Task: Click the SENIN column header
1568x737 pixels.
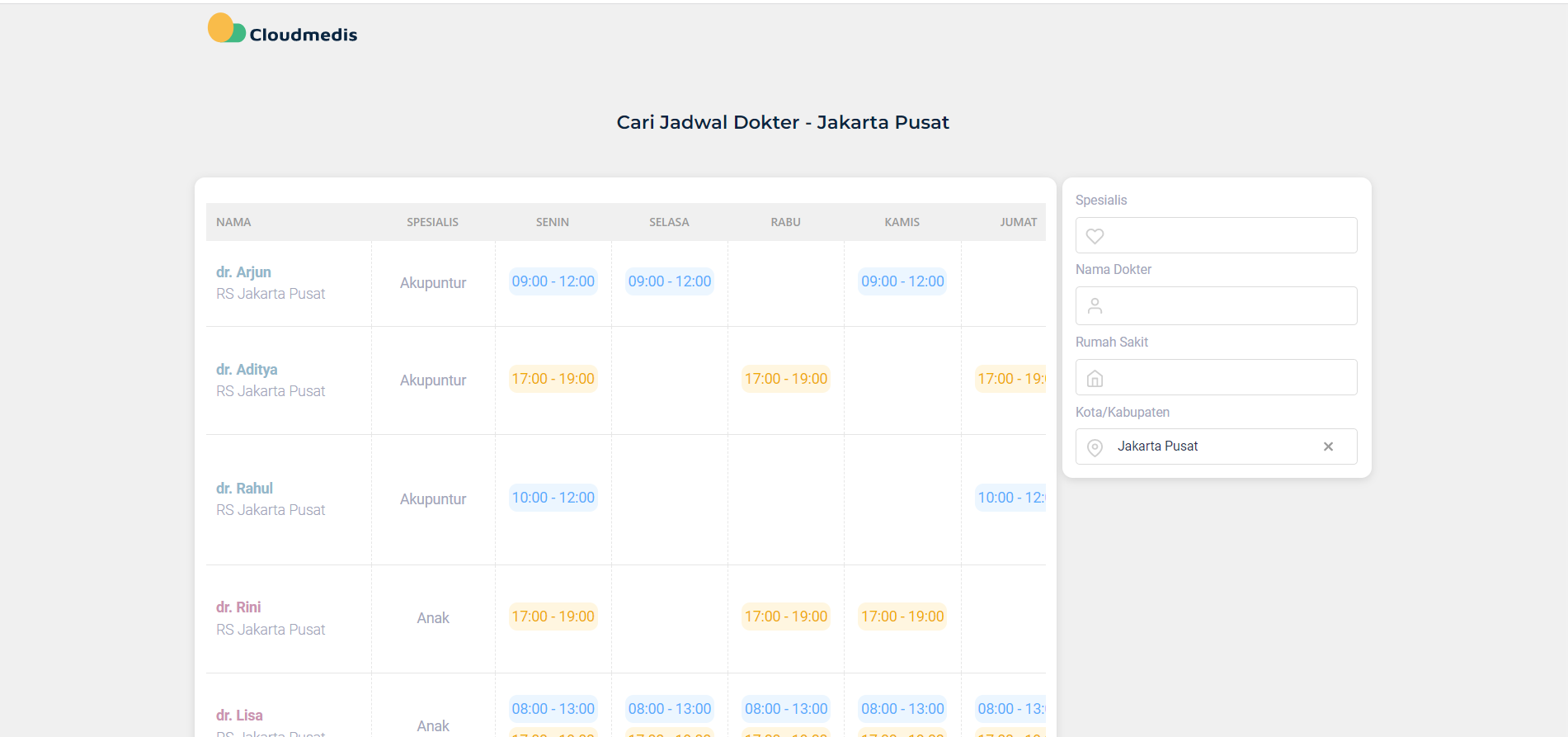Action: [x=552, y=222]
